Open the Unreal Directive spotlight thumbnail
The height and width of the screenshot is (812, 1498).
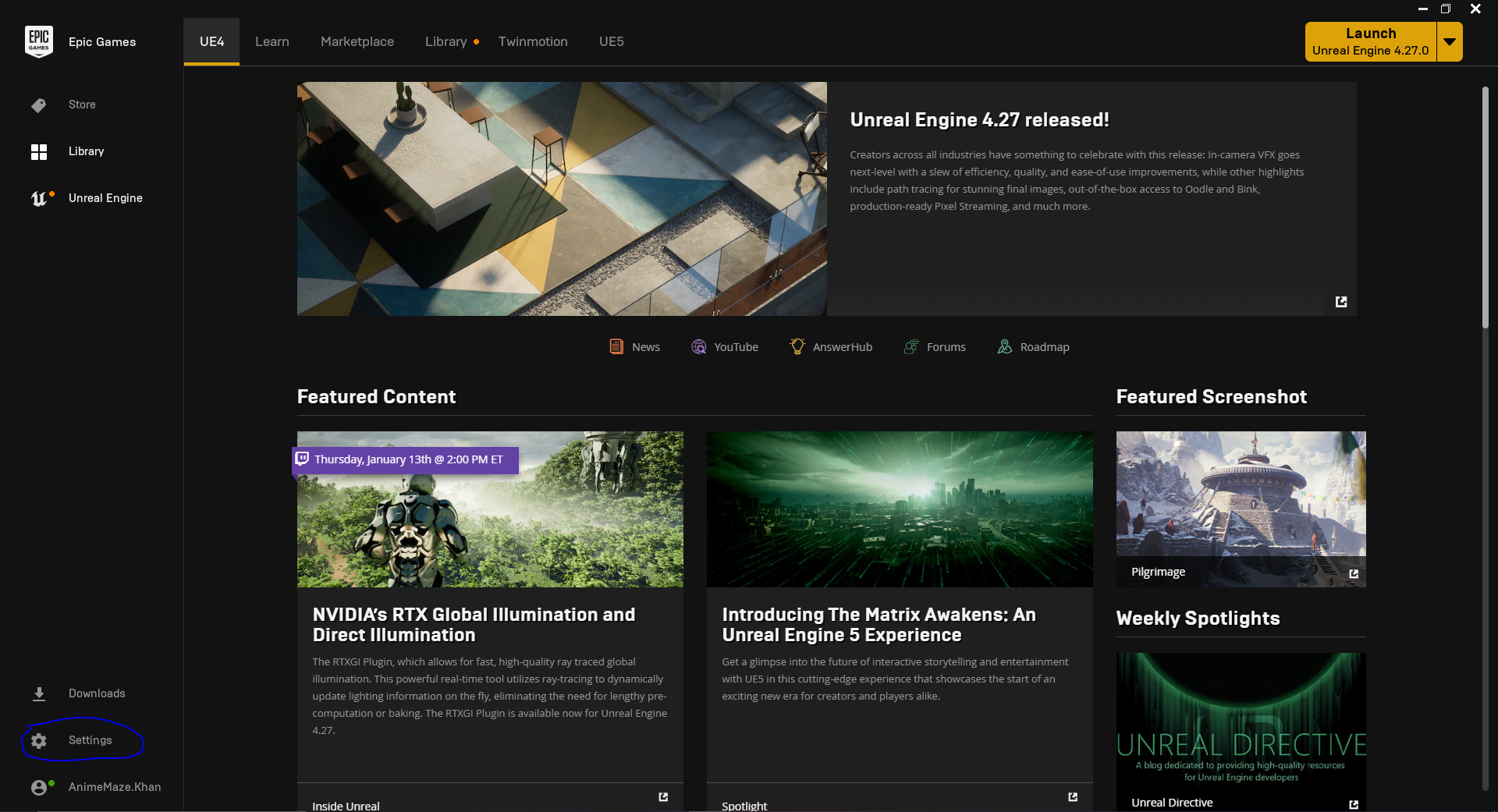(1241, 732)
